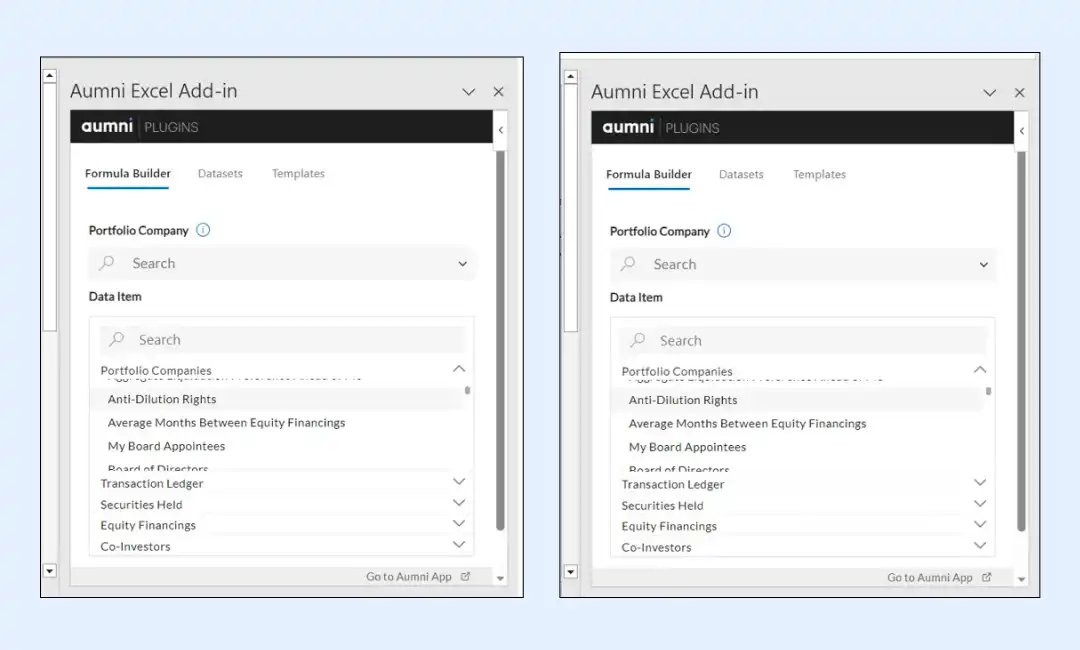Screen dimensions: 1080x650
Task: Open Go to Aumni App link in right panel
Action: click(930, 577)
